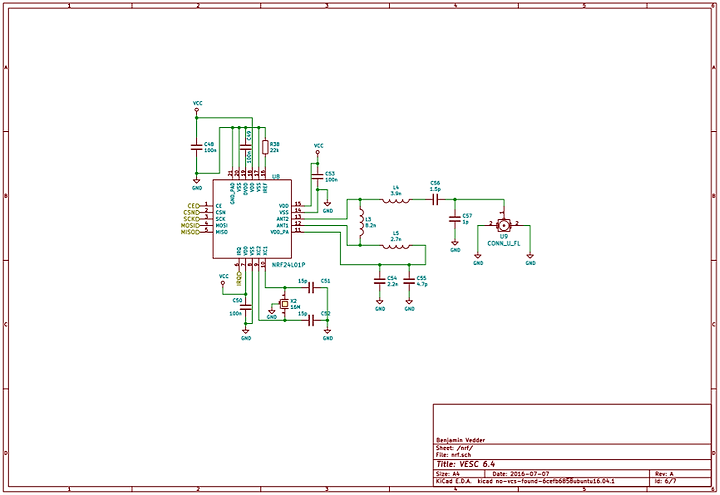Click the MISO hierarchical label
The image size is (720, 495).
pyautogui.click(x=190, y=232)
